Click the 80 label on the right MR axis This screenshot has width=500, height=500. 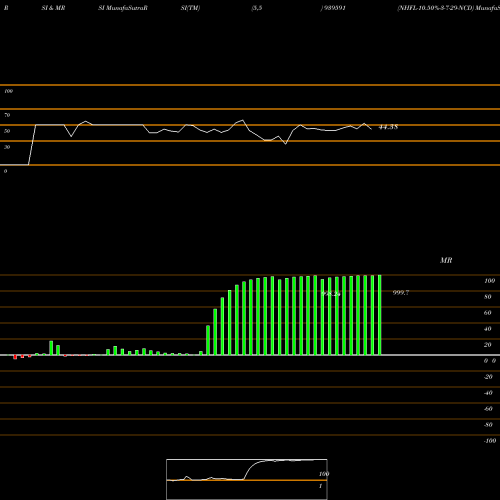pyautogui.click(x=488, y=297)
